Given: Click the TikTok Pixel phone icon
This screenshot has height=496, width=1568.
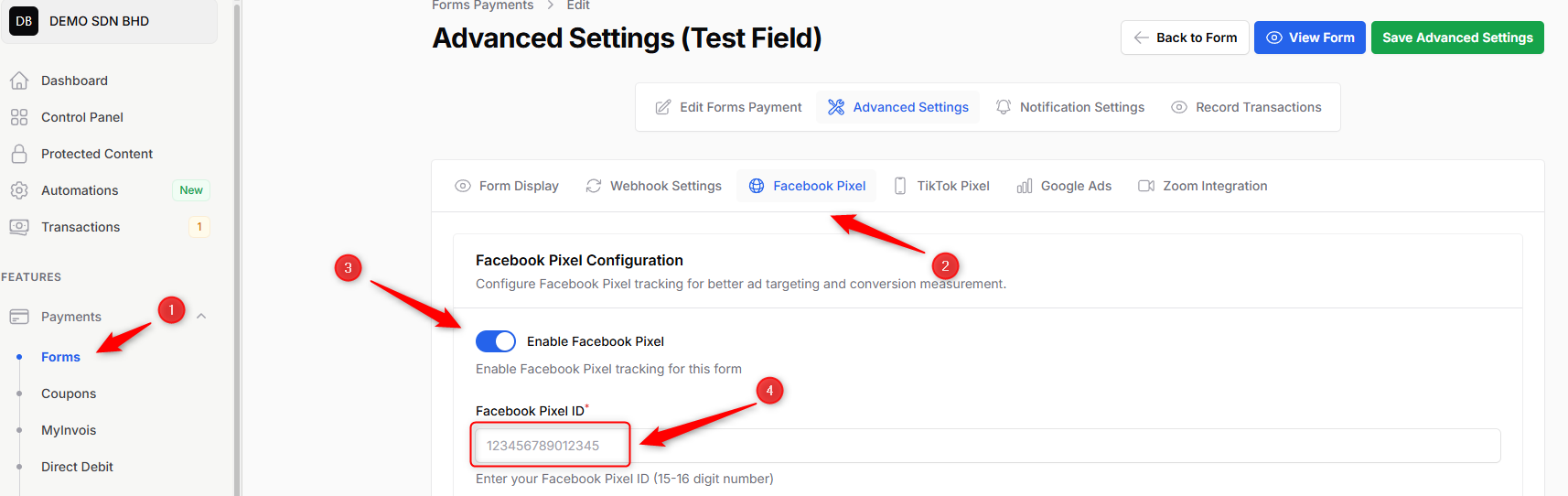Looking at the screenshot, I should (900, 186).
